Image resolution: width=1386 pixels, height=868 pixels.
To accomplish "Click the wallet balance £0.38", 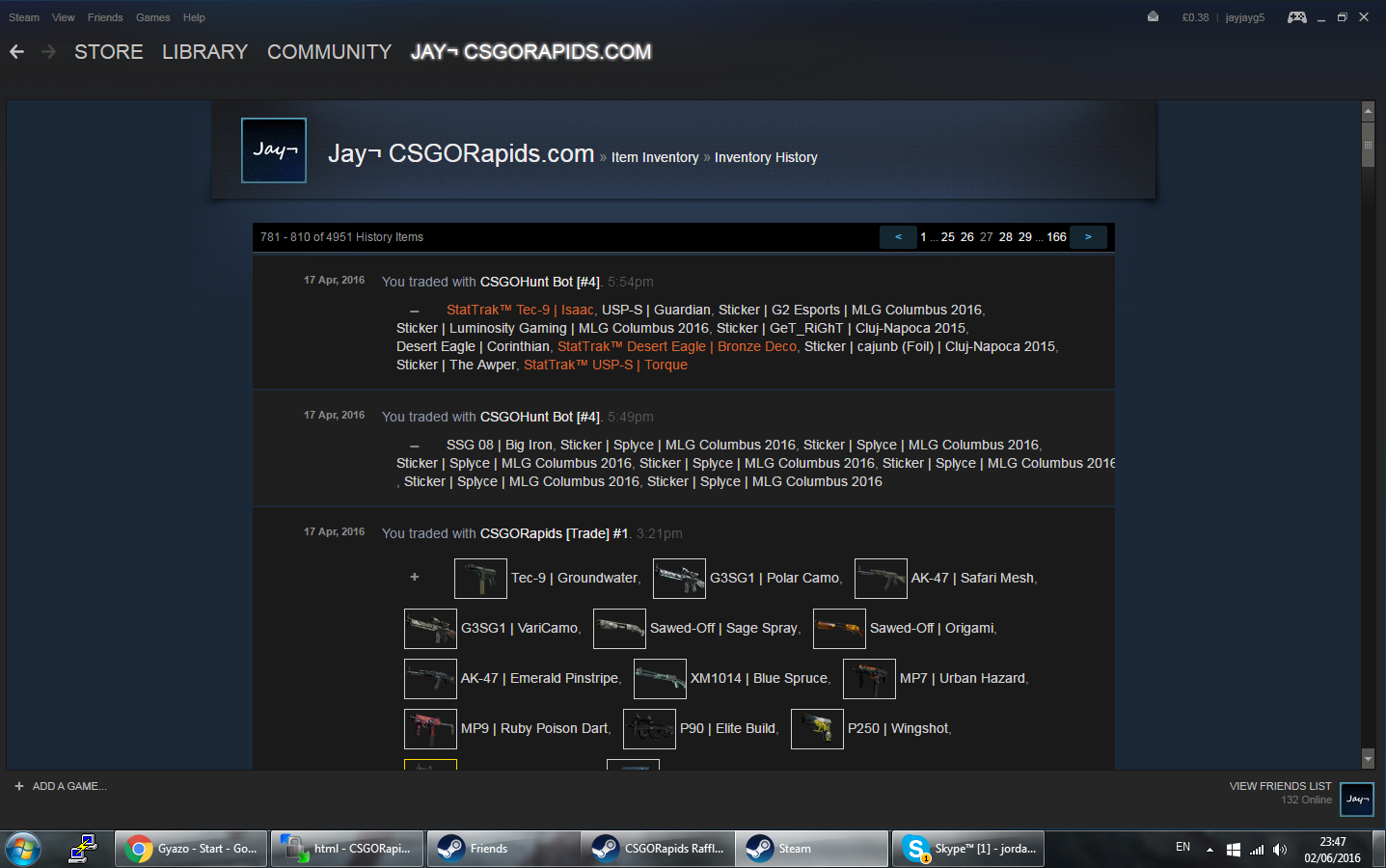I will 1195,17.
